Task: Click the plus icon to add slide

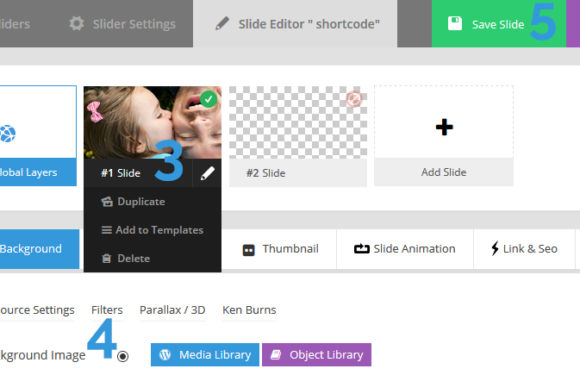Action: 444,127
